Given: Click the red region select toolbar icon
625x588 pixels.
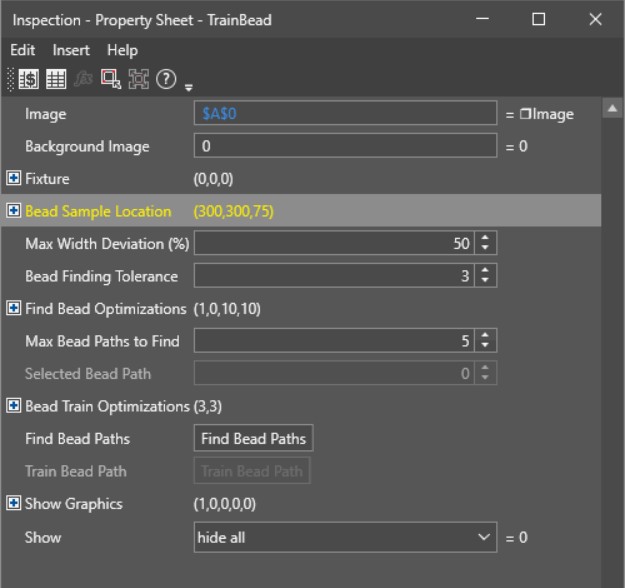Looking at the screenshot, I should pos(111,80).
